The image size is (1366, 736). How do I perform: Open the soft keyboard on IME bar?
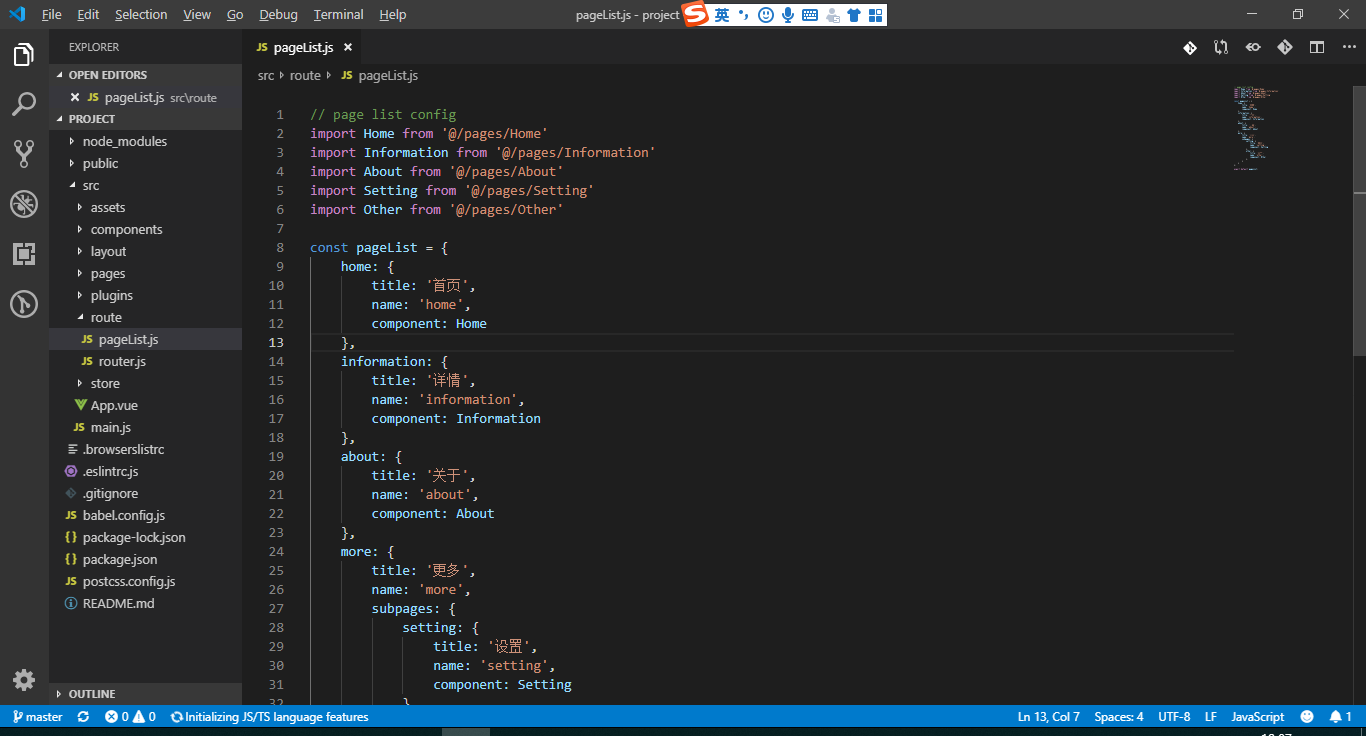click(810, 15)
